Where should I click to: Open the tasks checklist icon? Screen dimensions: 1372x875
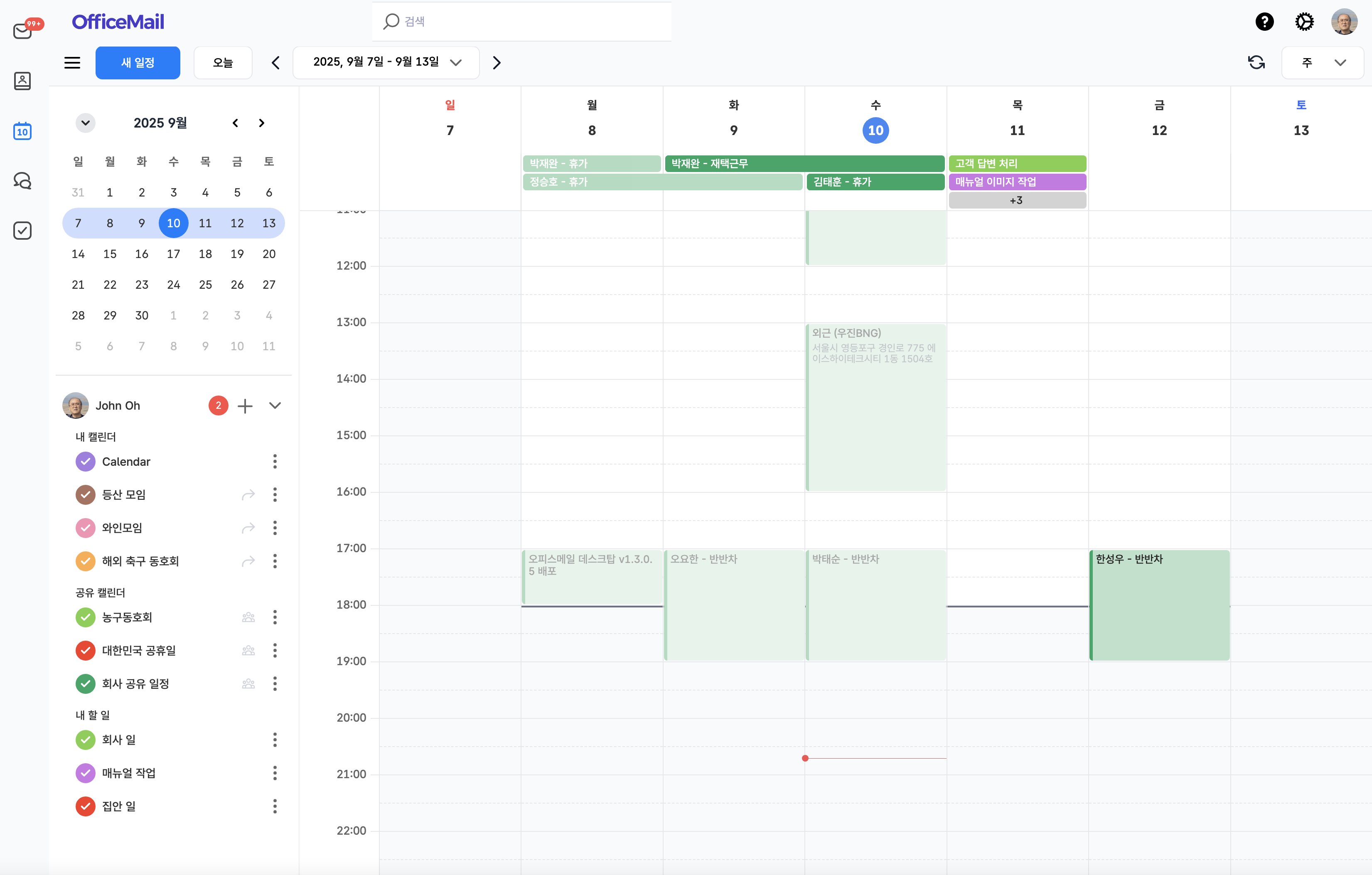point(22,231)
